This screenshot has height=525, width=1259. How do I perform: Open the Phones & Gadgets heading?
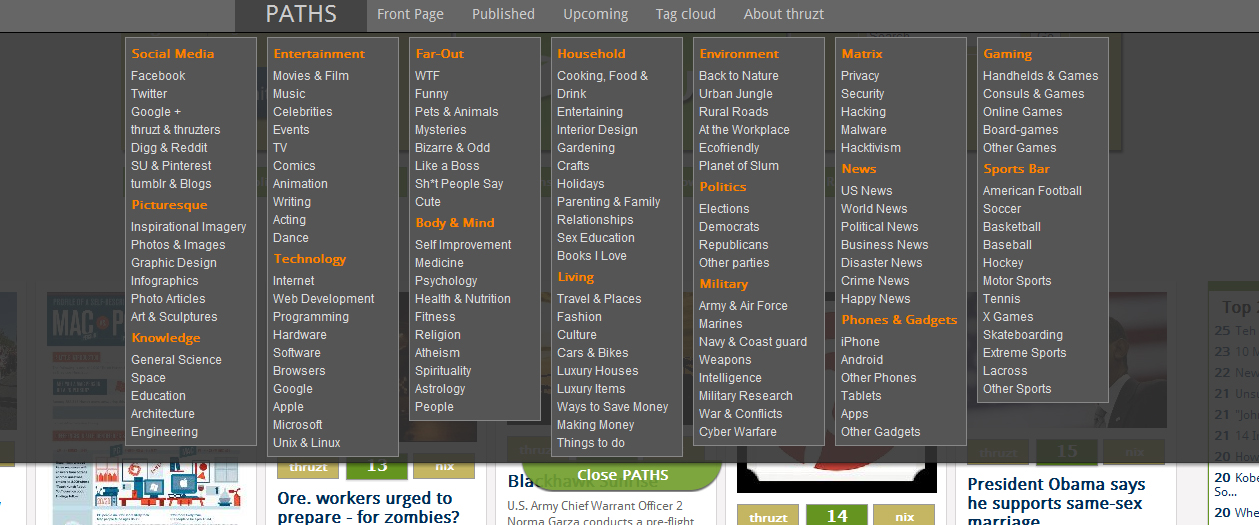[899, 320]
